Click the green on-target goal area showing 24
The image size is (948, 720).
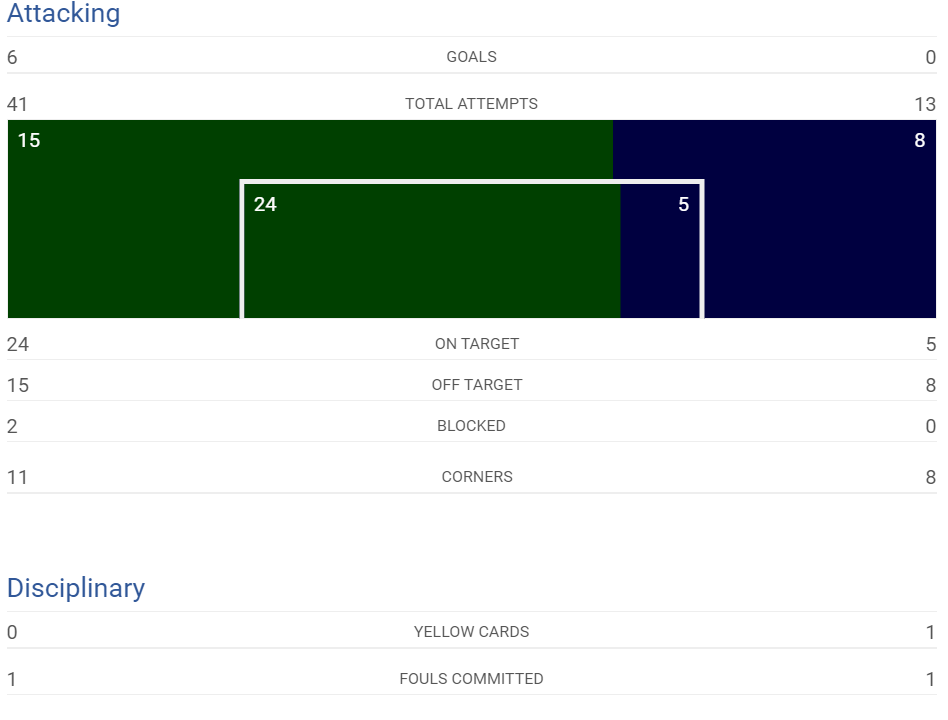coord(432,251)
